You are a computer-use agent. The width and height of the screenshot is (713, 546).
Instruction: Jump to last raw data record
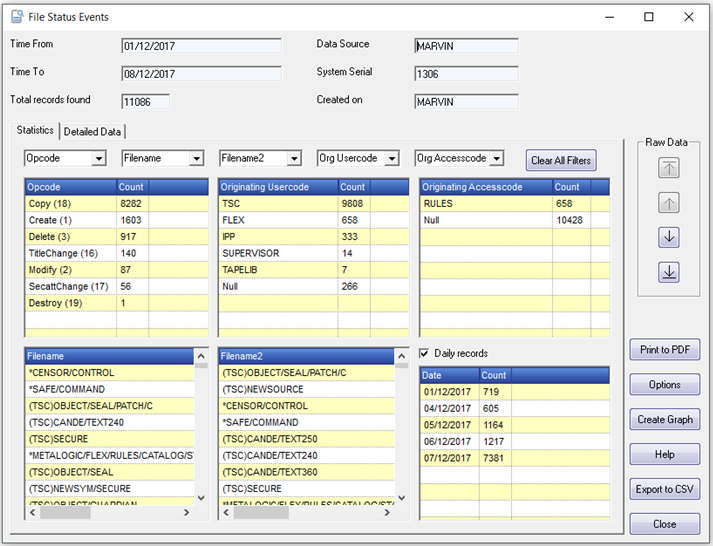click(x=668, y=272)
